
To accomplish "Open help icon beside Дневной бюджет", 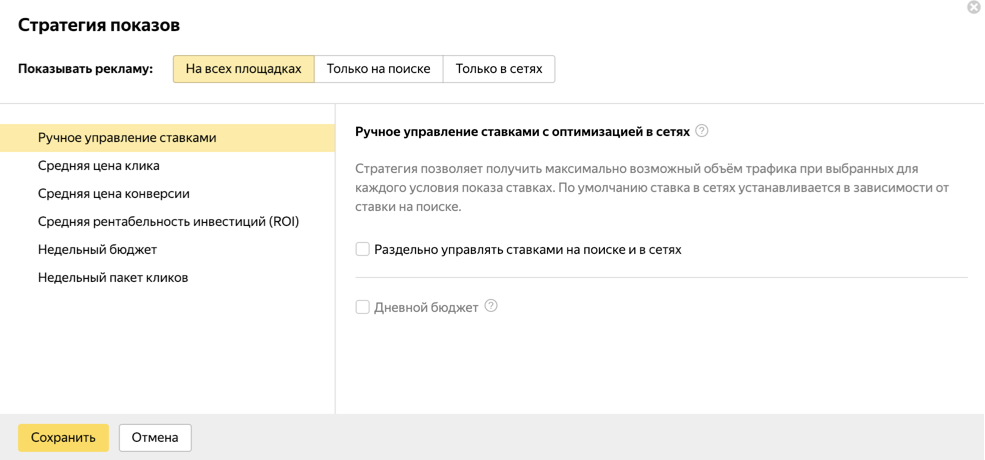I will click(x=491, y=306).
